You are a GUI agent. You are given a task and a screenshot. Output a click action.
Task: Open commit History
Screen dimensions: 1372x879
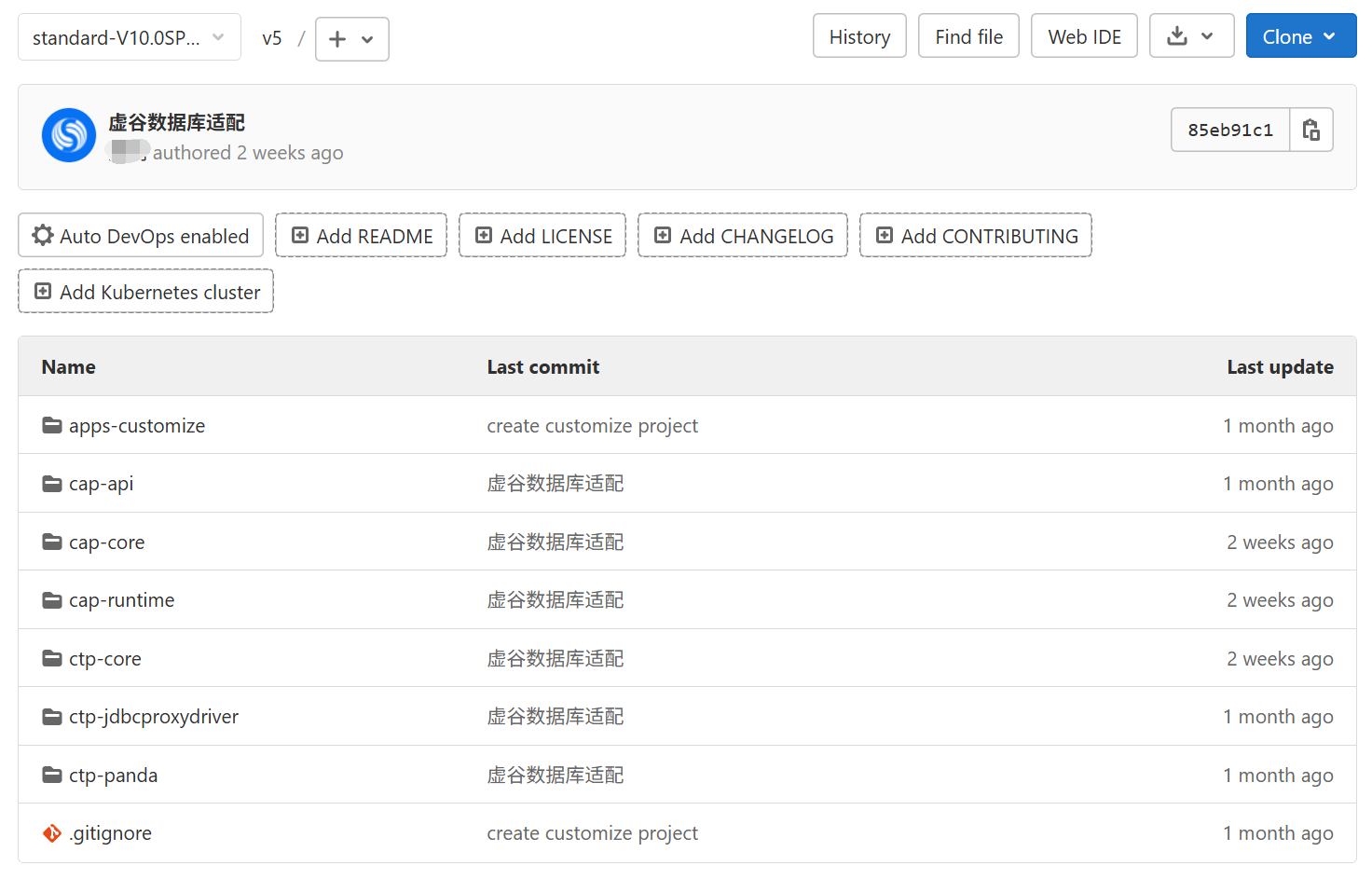coord(859,36)
